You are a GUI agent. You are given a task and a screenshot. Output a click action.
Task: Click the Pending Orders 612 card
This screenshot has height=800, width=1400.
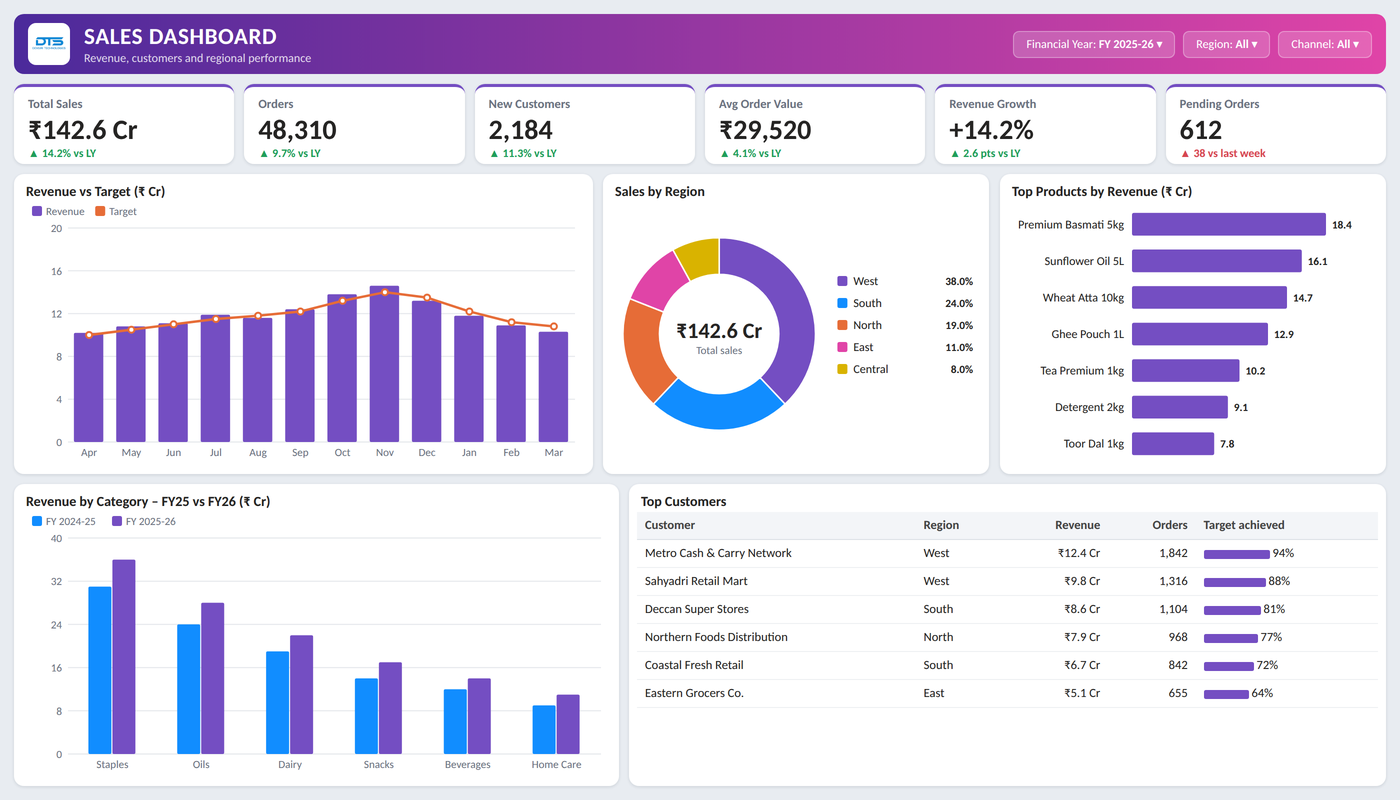coord(1276,124)
